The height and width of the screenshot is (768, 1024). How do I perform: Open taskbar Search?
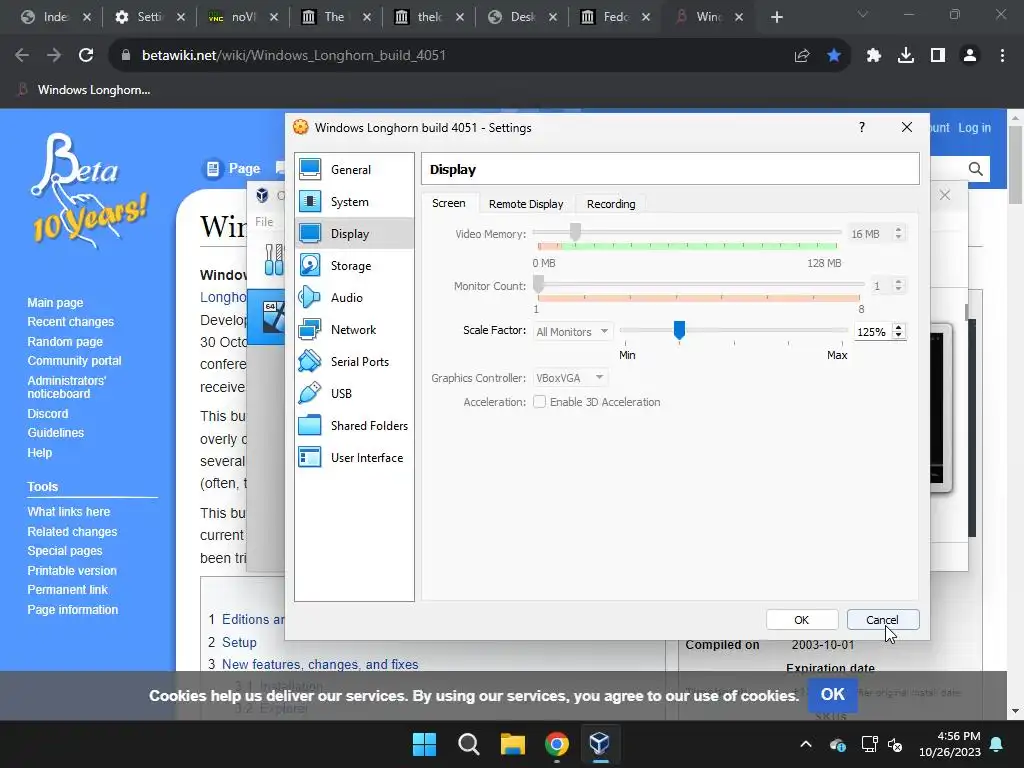pyautogui.click(x=468, y=744)
